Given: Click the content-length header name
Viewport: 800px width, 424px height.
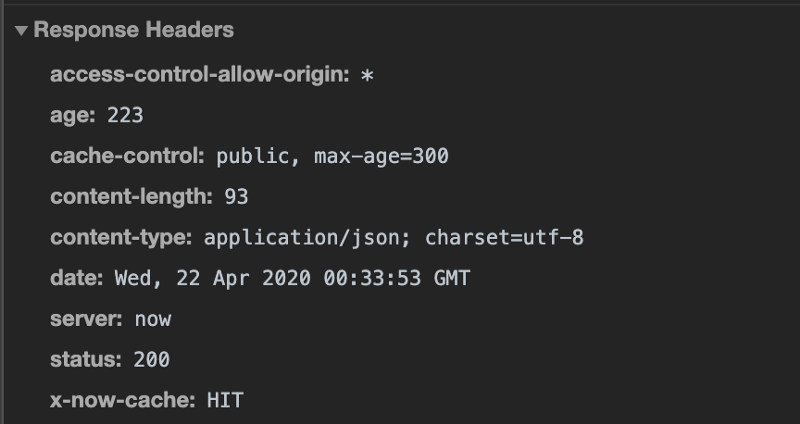Looking at the screenshot, I should coord(132,196).
